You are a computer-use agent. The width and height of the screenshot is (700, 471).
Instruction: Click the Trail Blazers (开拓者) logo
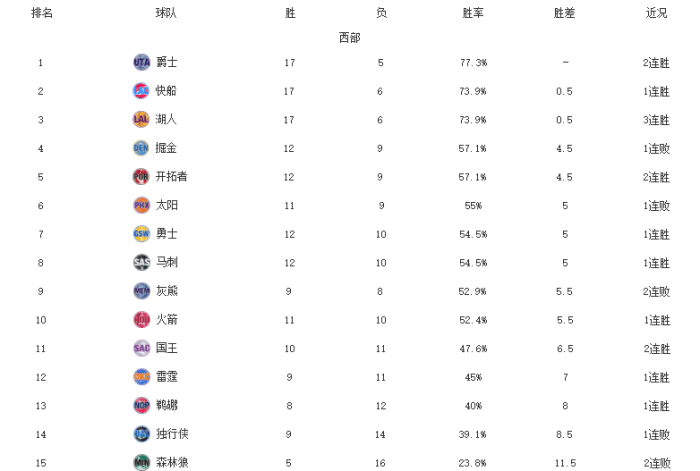141,177
